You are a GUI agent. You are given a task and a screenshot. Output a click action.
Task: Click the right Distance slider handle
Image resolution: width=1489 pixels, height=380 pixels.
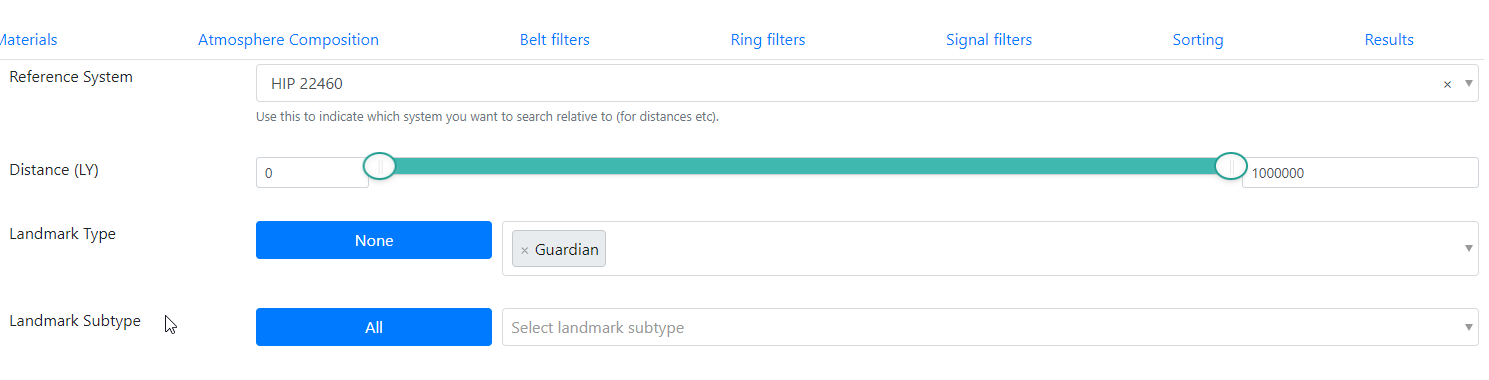1231,166
